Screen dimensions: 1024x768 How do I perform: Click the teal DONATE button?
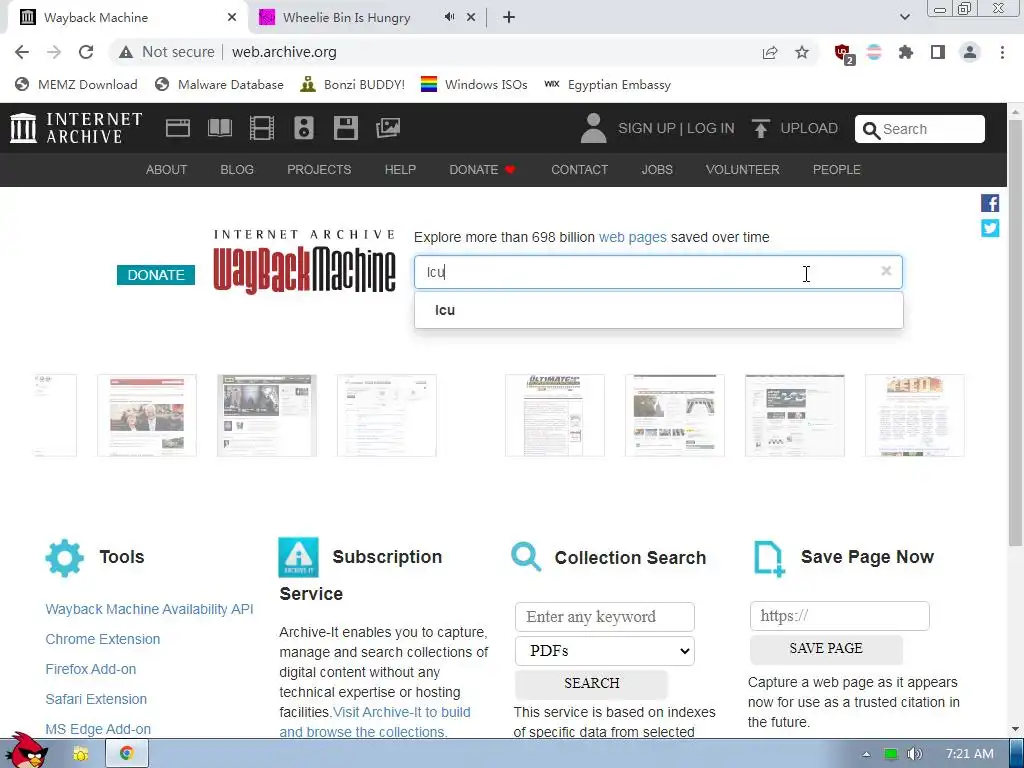[156, 275]
